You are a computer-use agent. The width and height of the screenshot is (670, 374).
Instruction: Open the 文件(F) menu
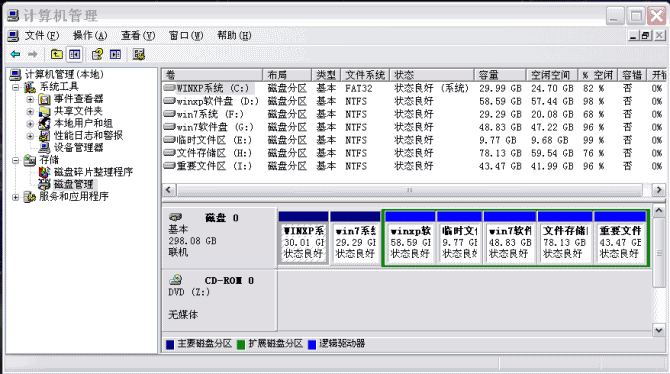coord(41,35)
